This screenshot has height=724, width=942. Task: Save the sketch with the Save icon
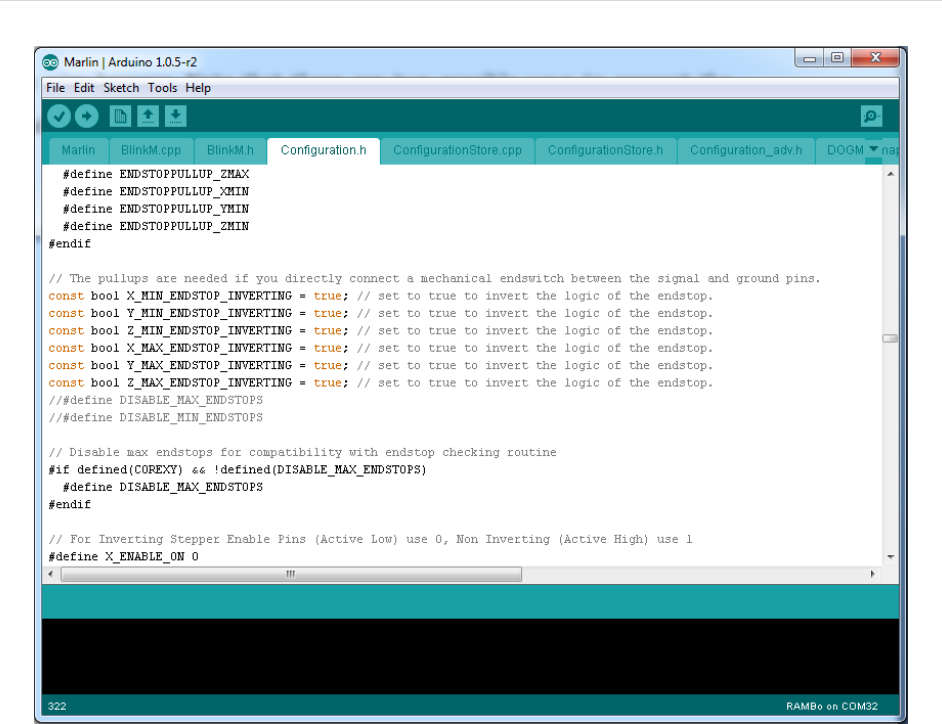pos(175,116)
